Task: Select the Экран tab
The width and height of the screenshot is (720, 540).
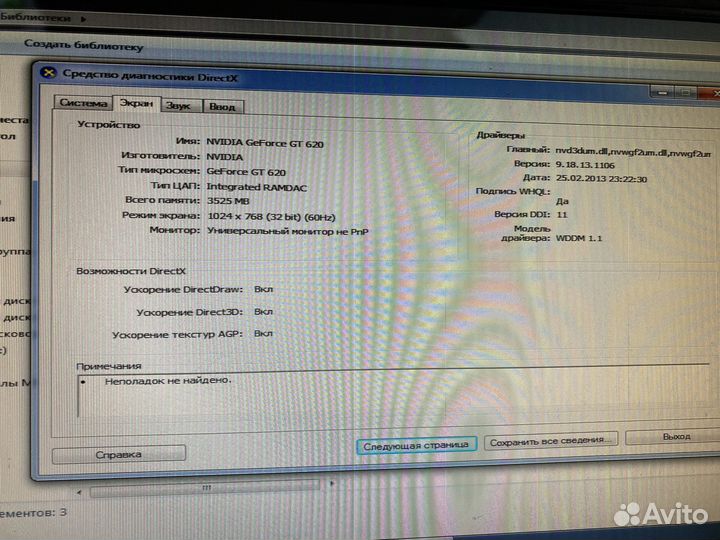Action: [136, 103]
